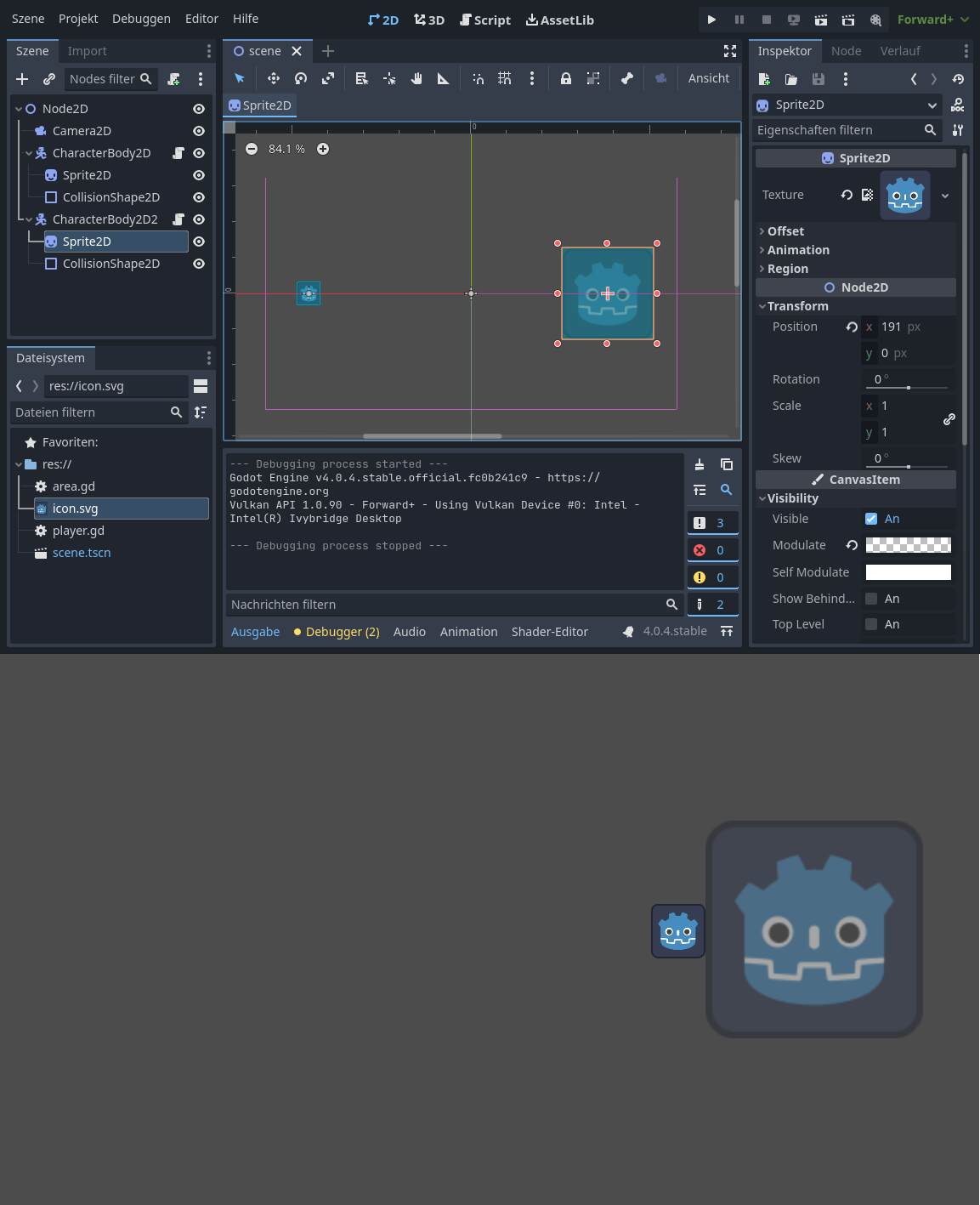This screenshot has width=980, height=1205.
Task: Open the Hilfe menu
Action: pyautogui.click(x=246, y=19)
